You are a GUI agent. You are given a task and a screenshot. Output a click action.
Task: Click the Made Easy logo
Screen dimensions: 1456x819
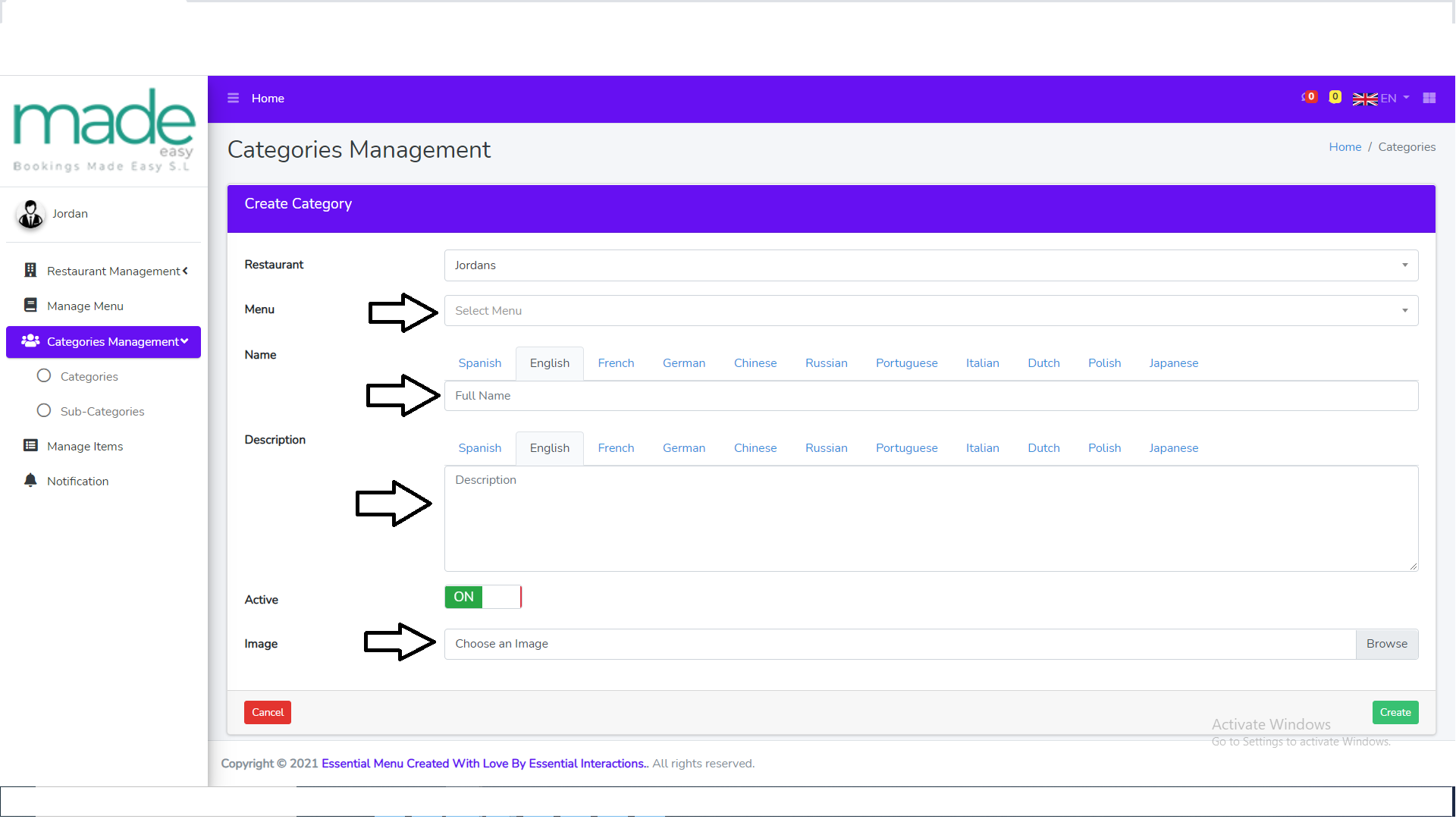point(104,130)
